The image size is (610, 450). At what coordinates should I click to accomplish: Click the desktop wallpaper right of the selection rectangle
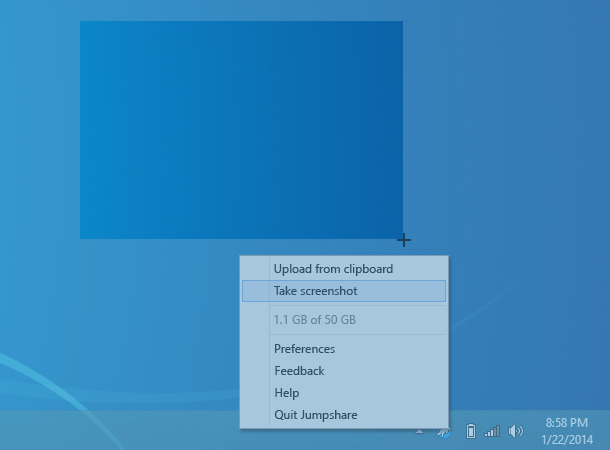click(500, 130)
